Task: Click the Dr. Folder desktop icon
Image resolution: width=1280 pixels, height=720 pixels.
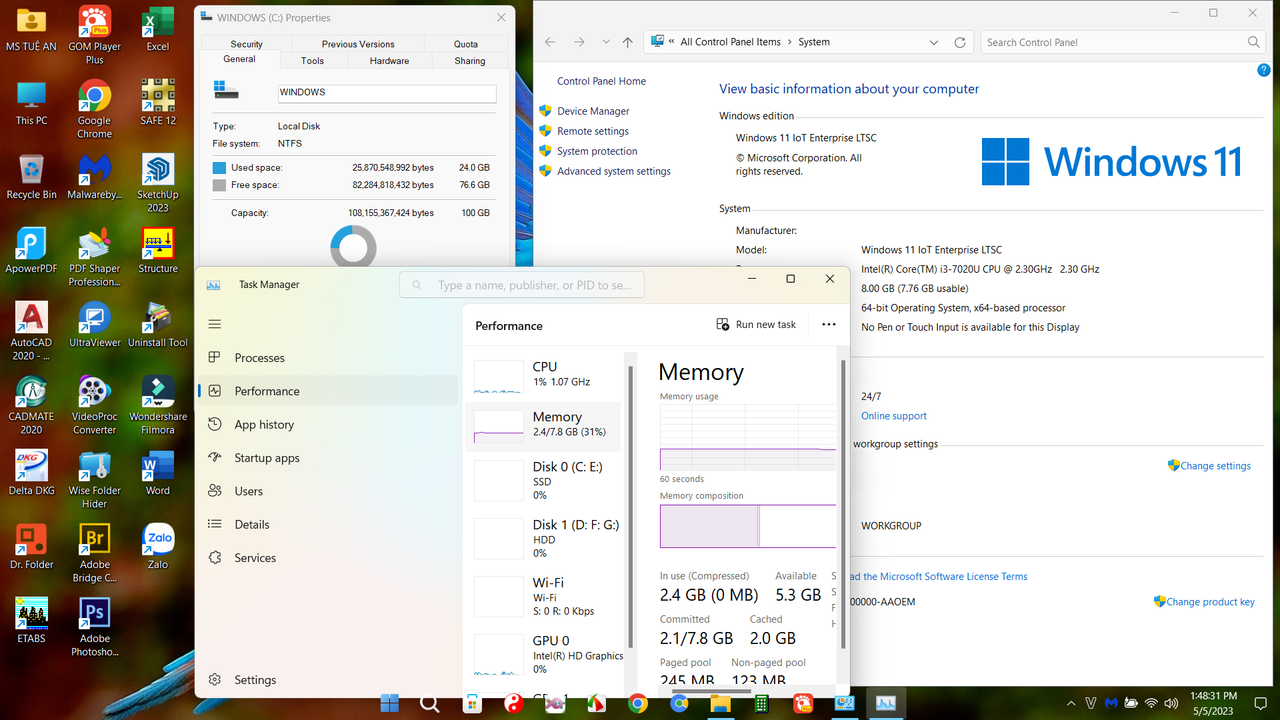Action: click(x=31, y=547)
